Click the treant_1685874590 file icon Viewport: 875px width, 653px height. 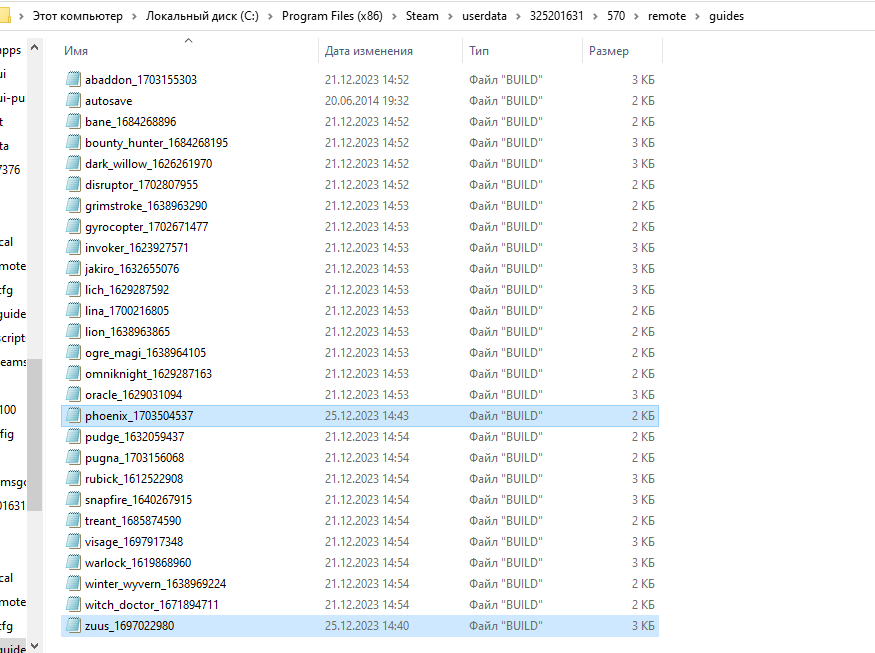coord(73,521)
